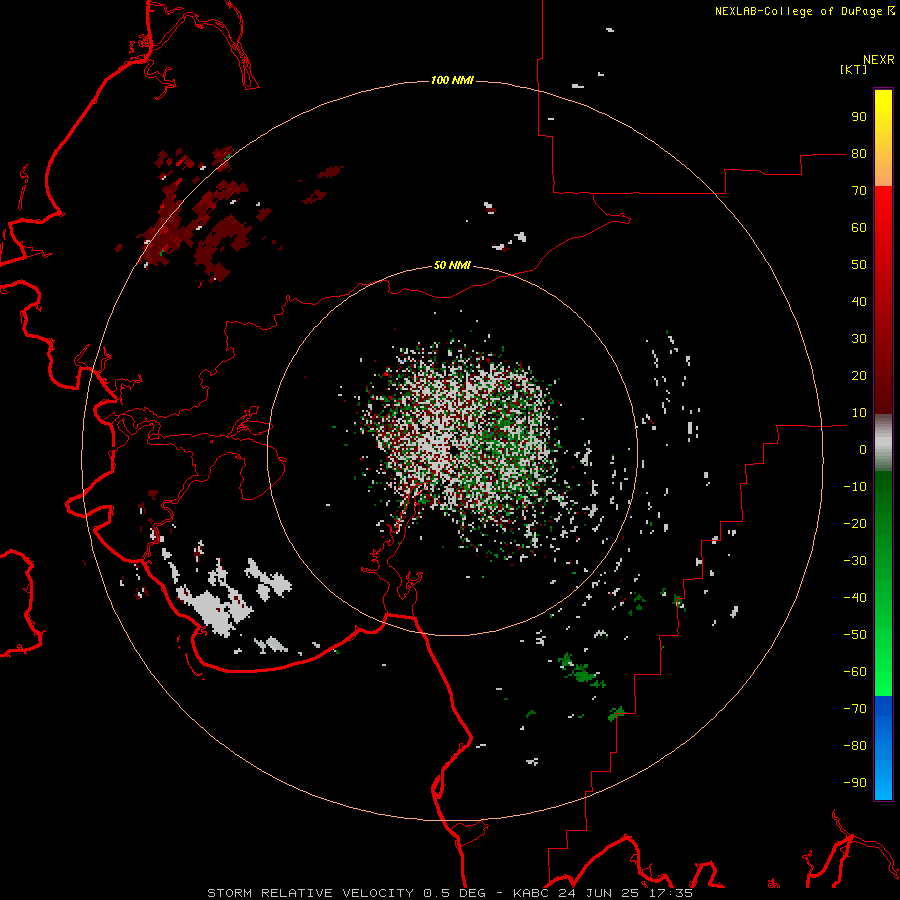Click the 90 knot value on the color scale

point(859,117)
